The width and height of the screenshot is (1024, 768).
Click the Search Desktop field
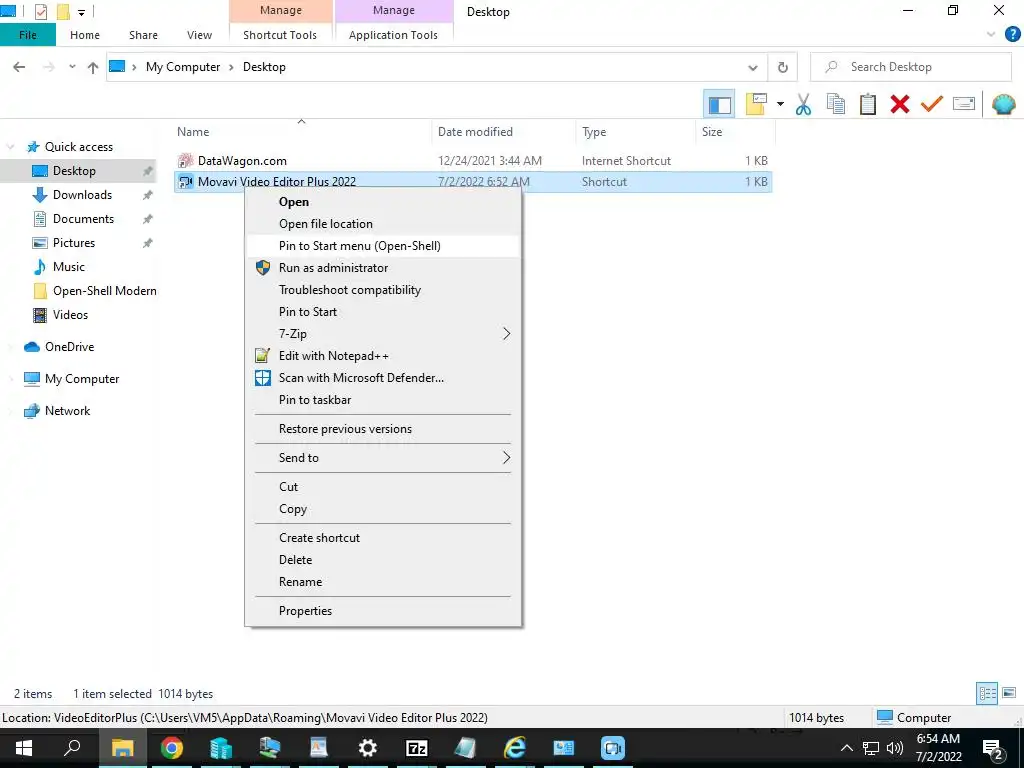[x=910, y=67]
